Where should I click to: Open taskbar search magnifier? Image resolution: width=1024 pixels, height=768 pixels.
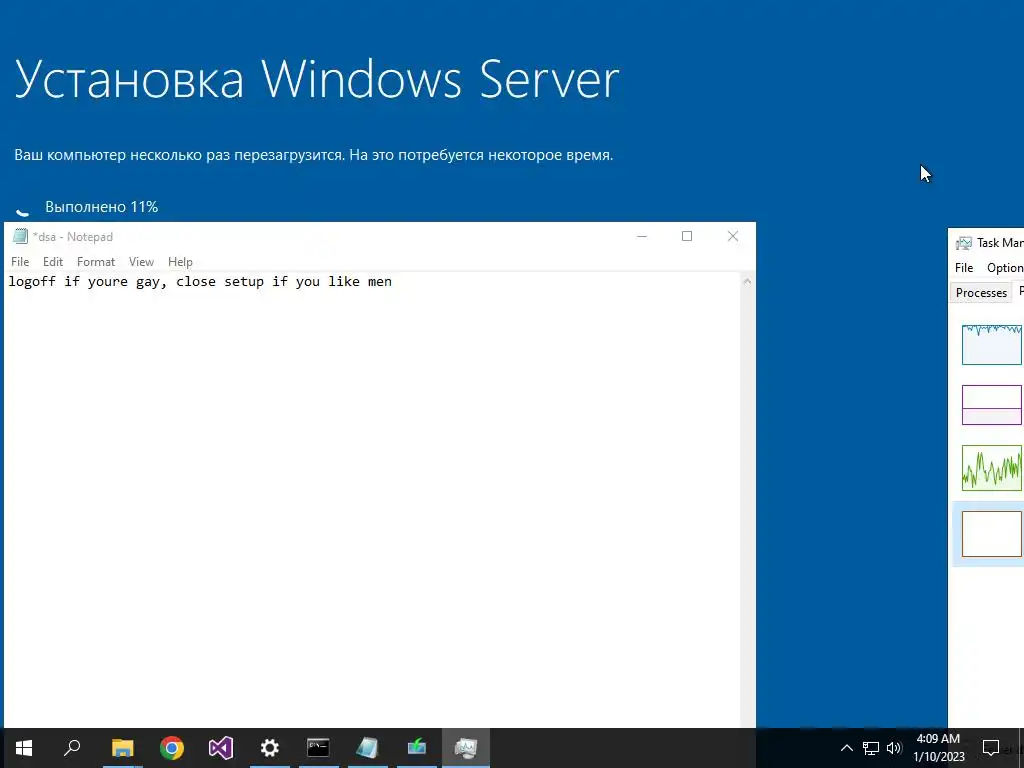point(72,748)
